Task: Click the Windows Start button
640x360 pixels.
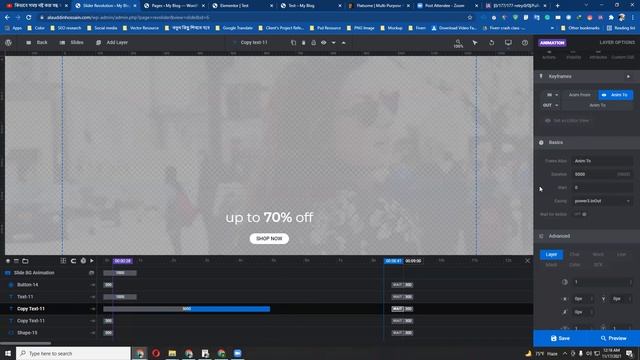Action: click(x=8, y=353)
